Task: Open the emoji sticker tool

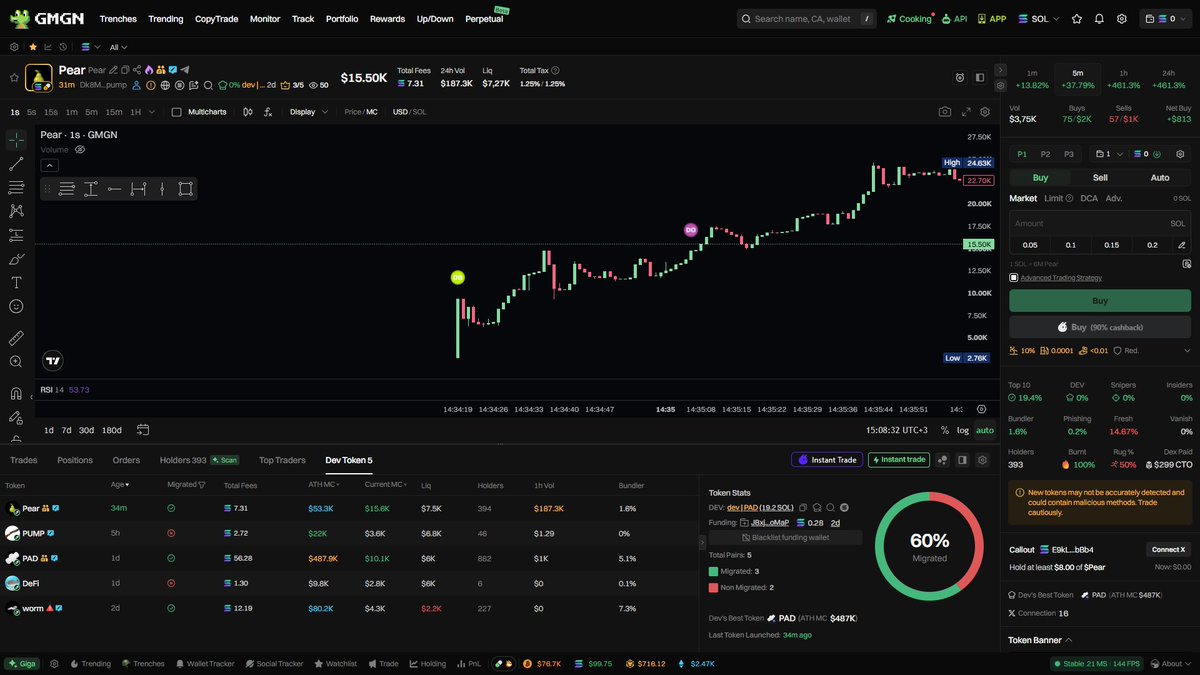Action: click(x=16, y=306)
